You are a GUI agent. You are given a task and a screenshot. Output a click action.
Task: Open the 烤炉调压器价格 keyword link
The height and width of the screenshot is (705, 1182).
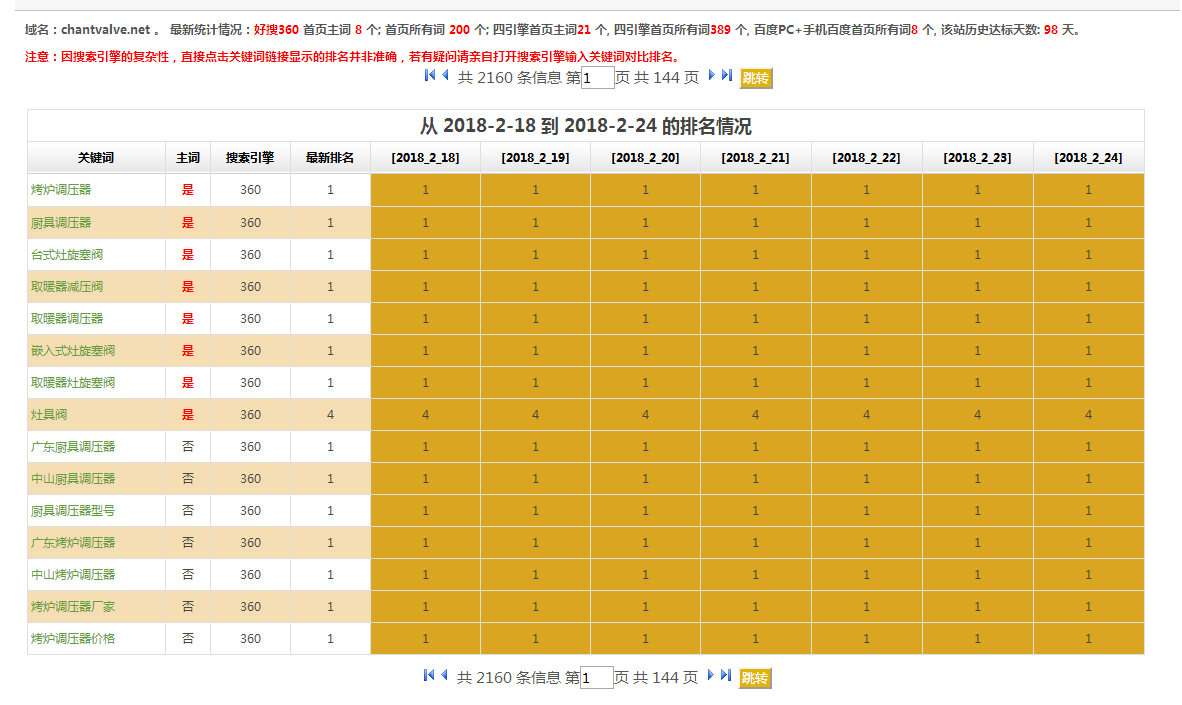coord(72,639)
